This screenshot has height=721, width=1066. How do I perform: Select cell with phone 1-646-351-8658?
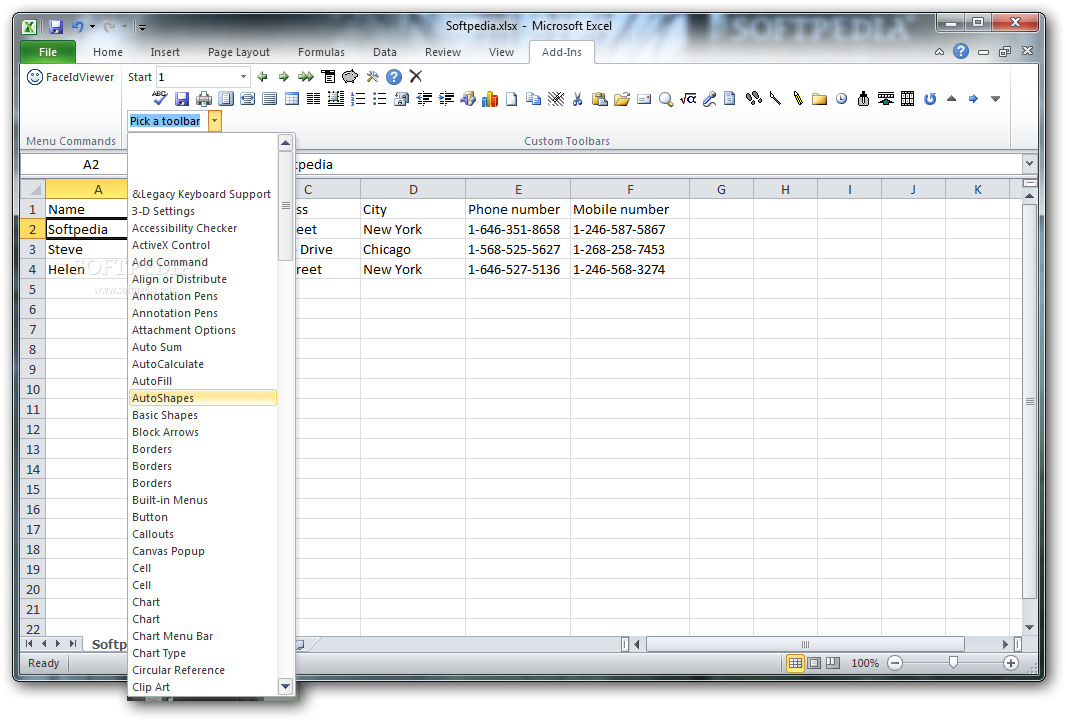pos(517,229)
